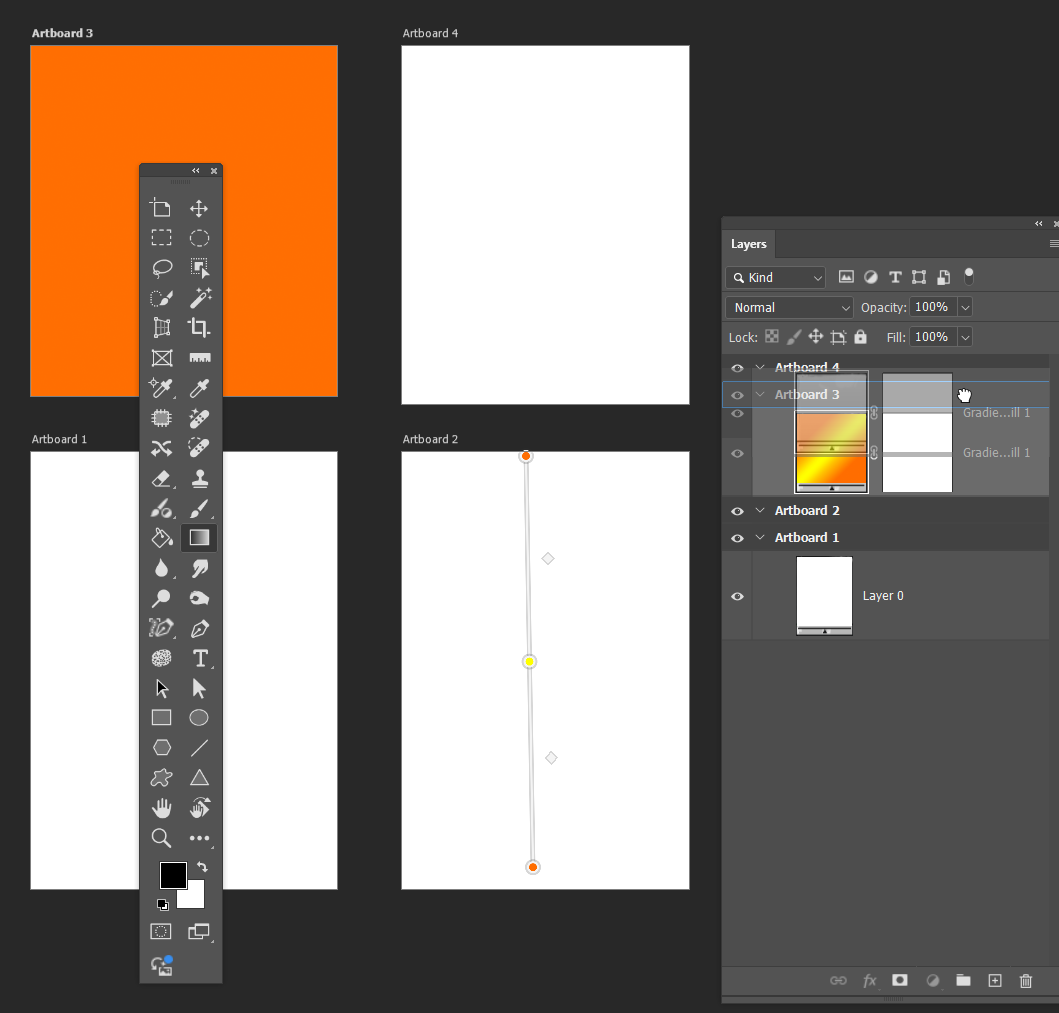Screen dimensions: 1059x1013
Task: Select the Zoom tool
Action: pyautogui.click(x=161, y=838)
